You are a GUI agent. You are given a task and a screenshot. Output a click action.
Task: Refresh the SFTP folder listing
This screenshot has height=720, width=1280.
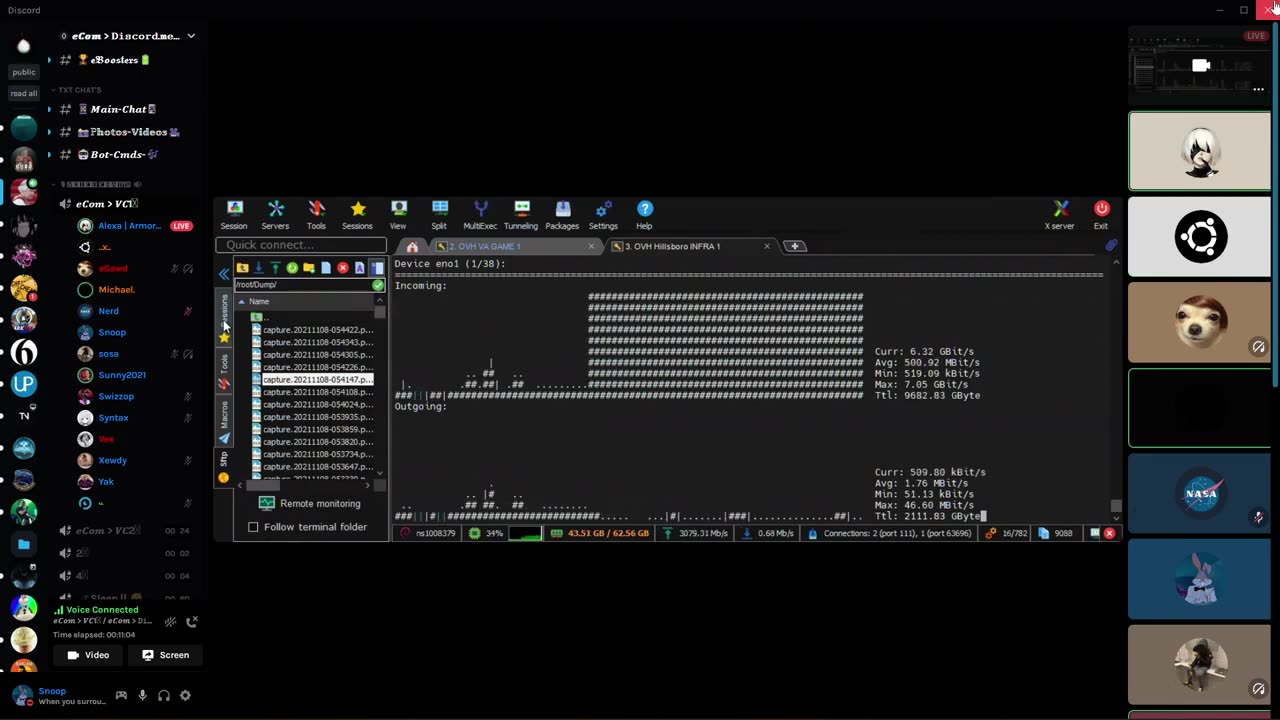coord(292,268)
